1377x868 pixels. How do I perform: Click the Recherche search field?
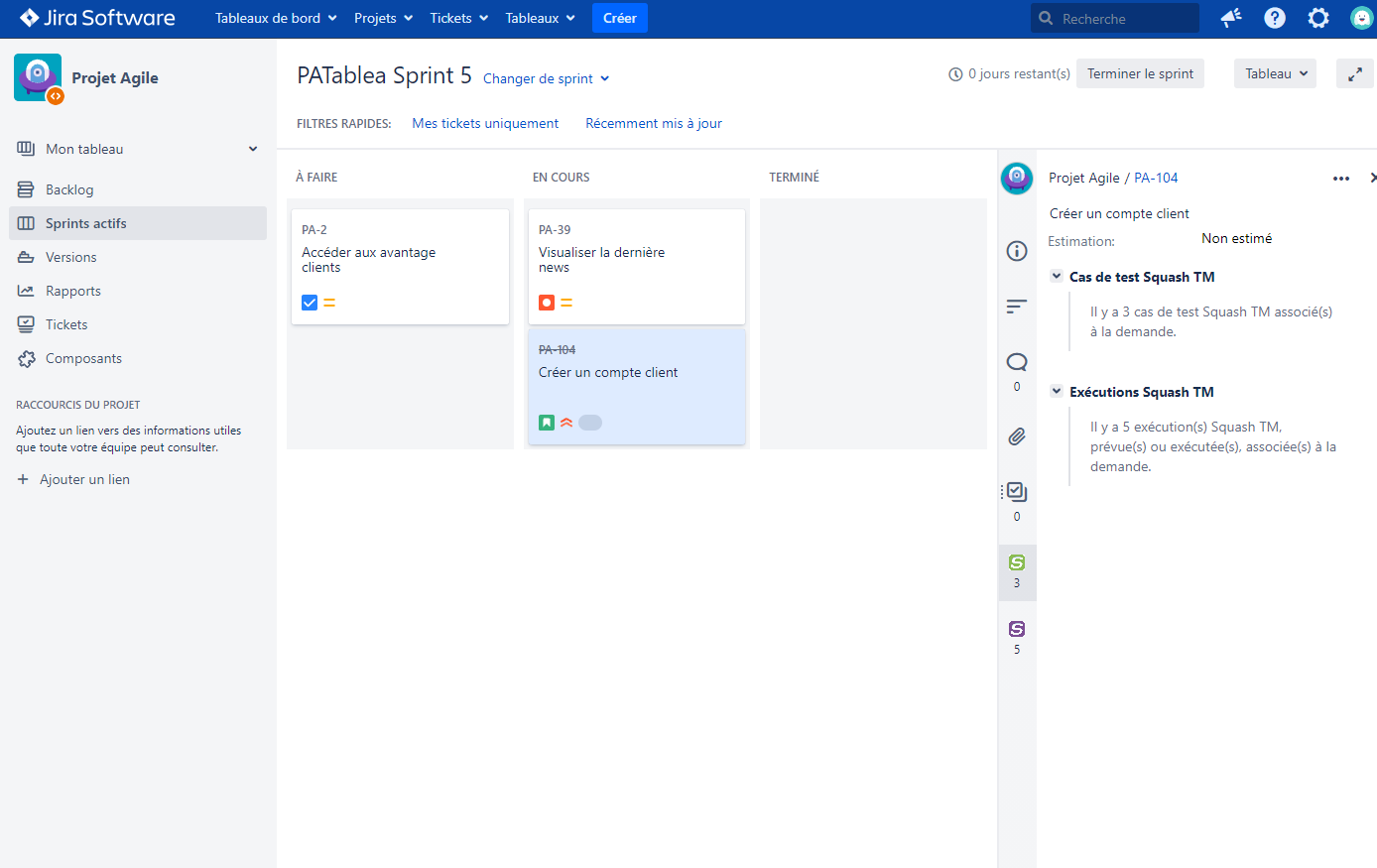point(1121,19)
